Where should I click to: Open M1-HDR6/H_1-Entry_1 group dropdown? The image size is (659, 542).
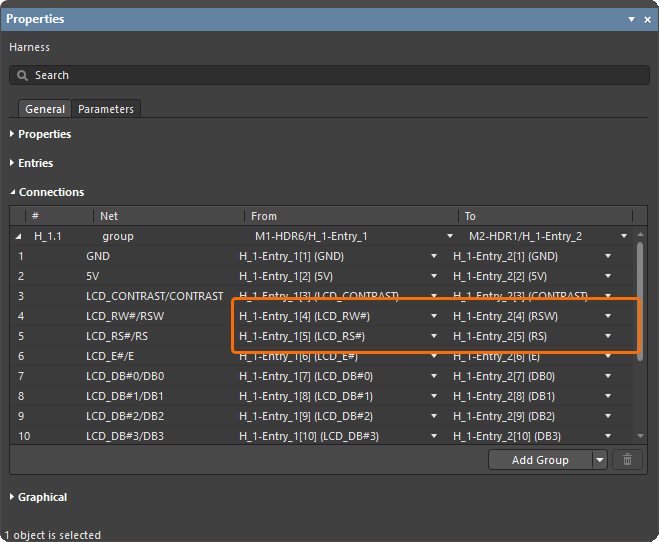(450, 236)
